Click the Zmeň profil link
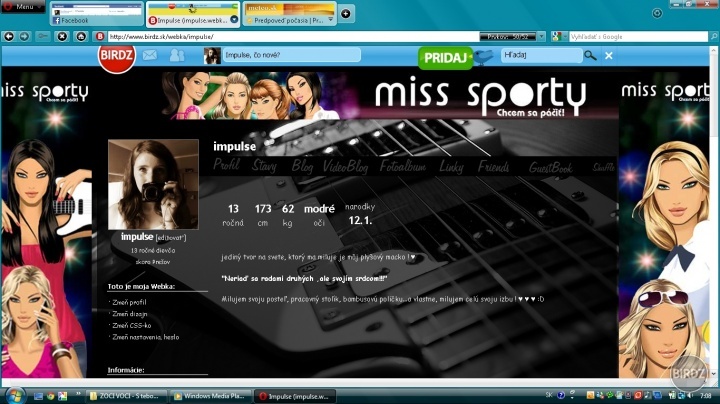The width and height of the screenshot is (720, 404). 129,302
